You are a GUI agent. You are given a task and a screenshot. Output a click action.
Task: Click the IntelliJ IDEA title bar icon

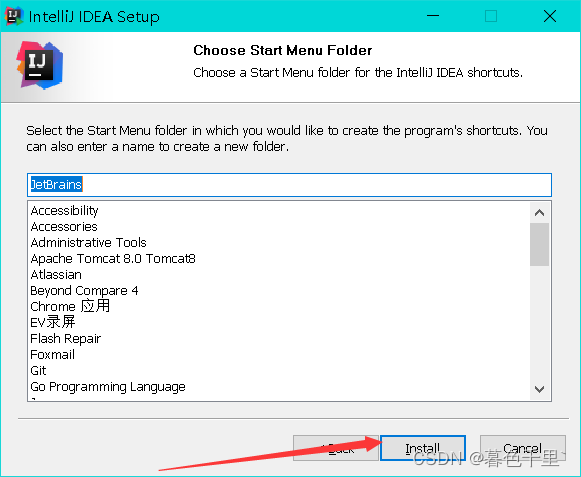tap(14, 16)
